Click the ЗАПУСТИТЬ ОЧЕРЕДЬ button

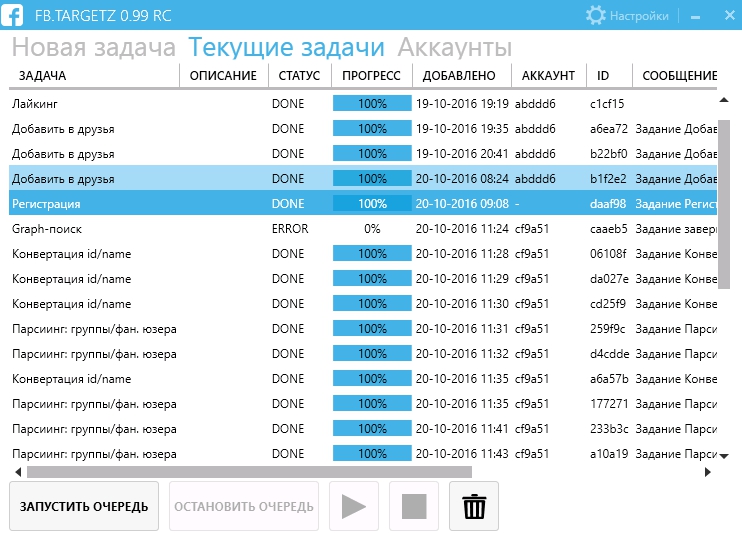(84, 506)
